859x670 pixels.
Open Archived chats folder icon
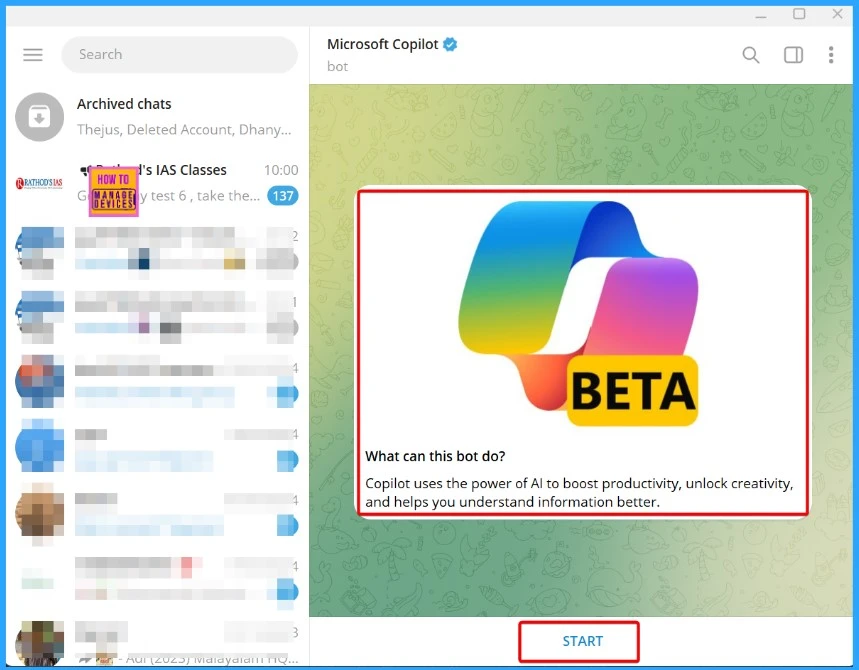click(x=39, y=117)
